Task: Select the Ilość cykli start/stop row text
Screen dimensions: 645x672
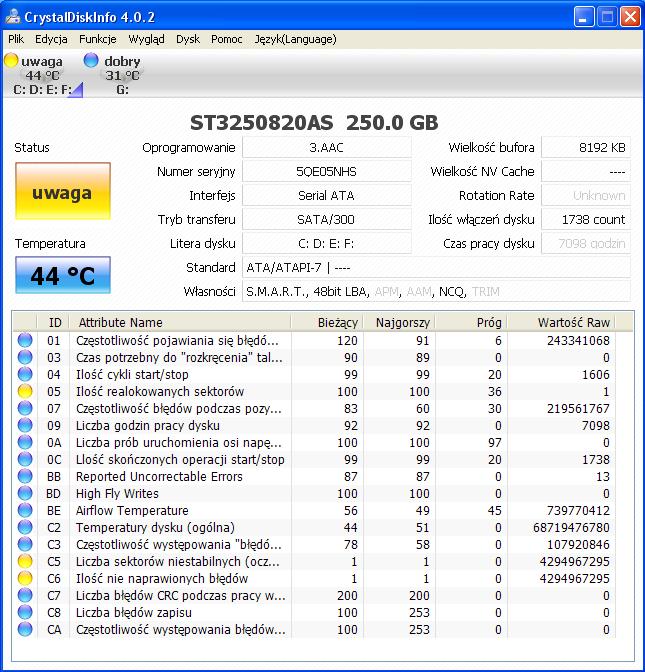Action: click(132, 375)
